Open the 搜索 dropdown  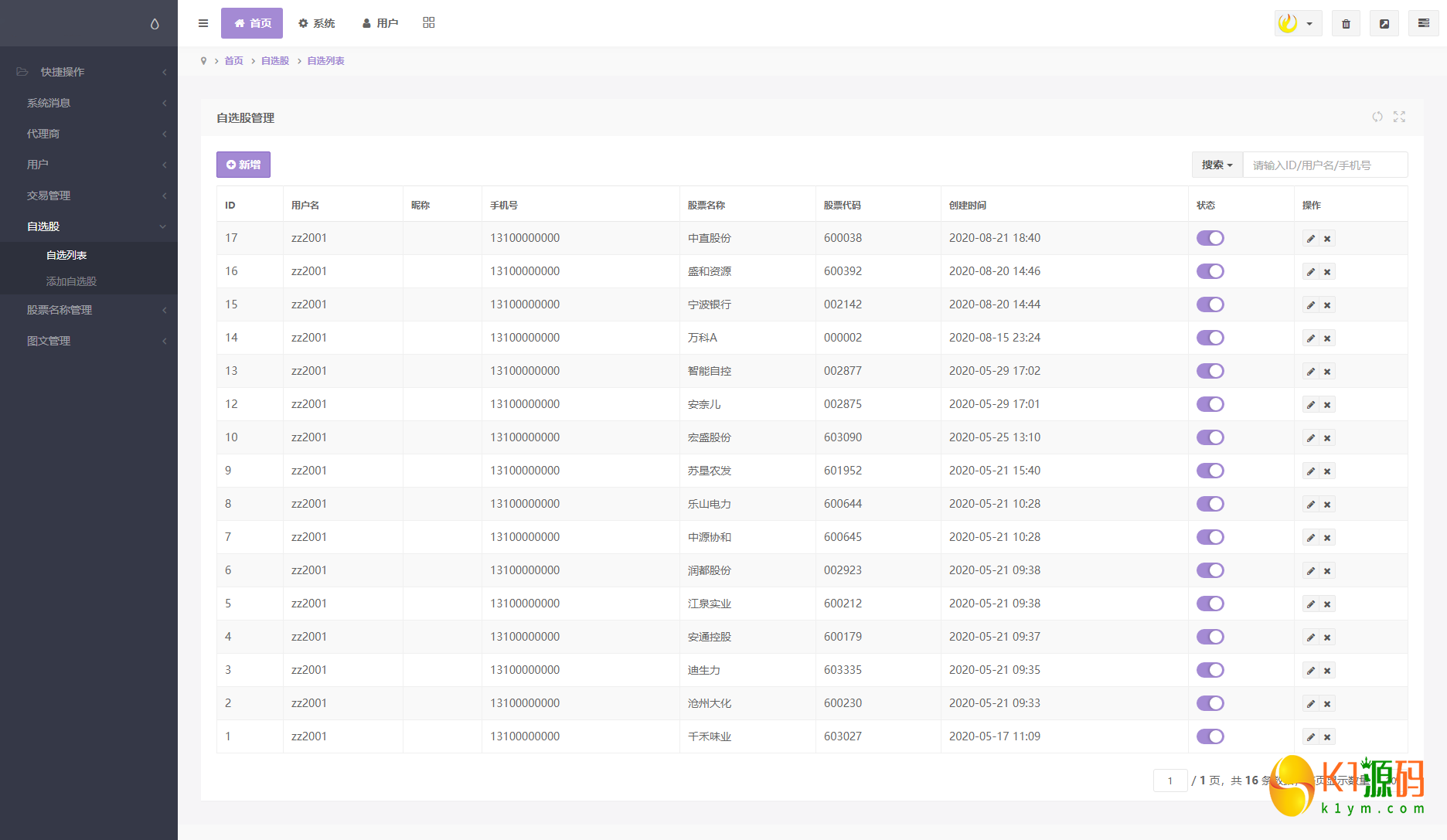click(x=1217, y=165)
